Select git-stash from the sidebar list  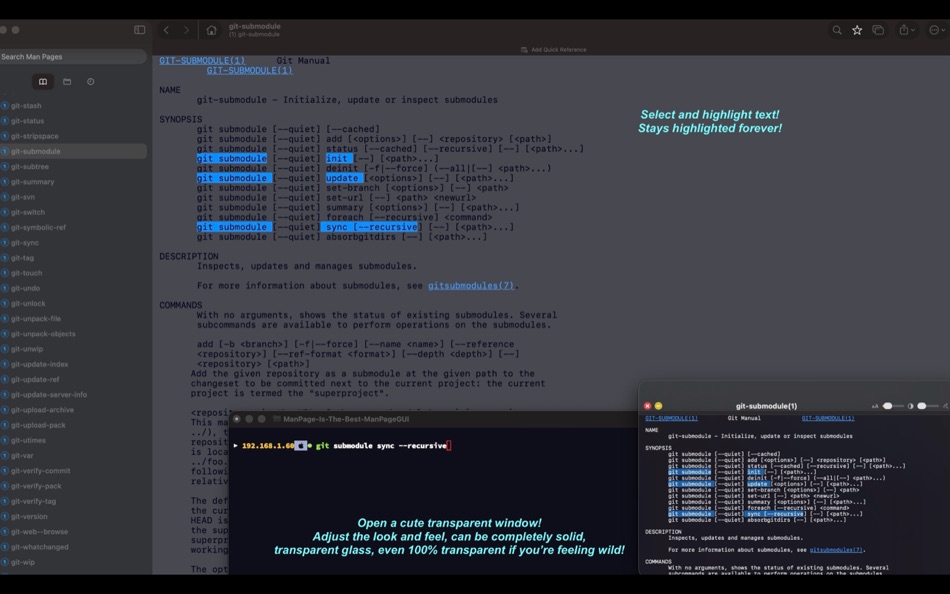pos(30,105)
